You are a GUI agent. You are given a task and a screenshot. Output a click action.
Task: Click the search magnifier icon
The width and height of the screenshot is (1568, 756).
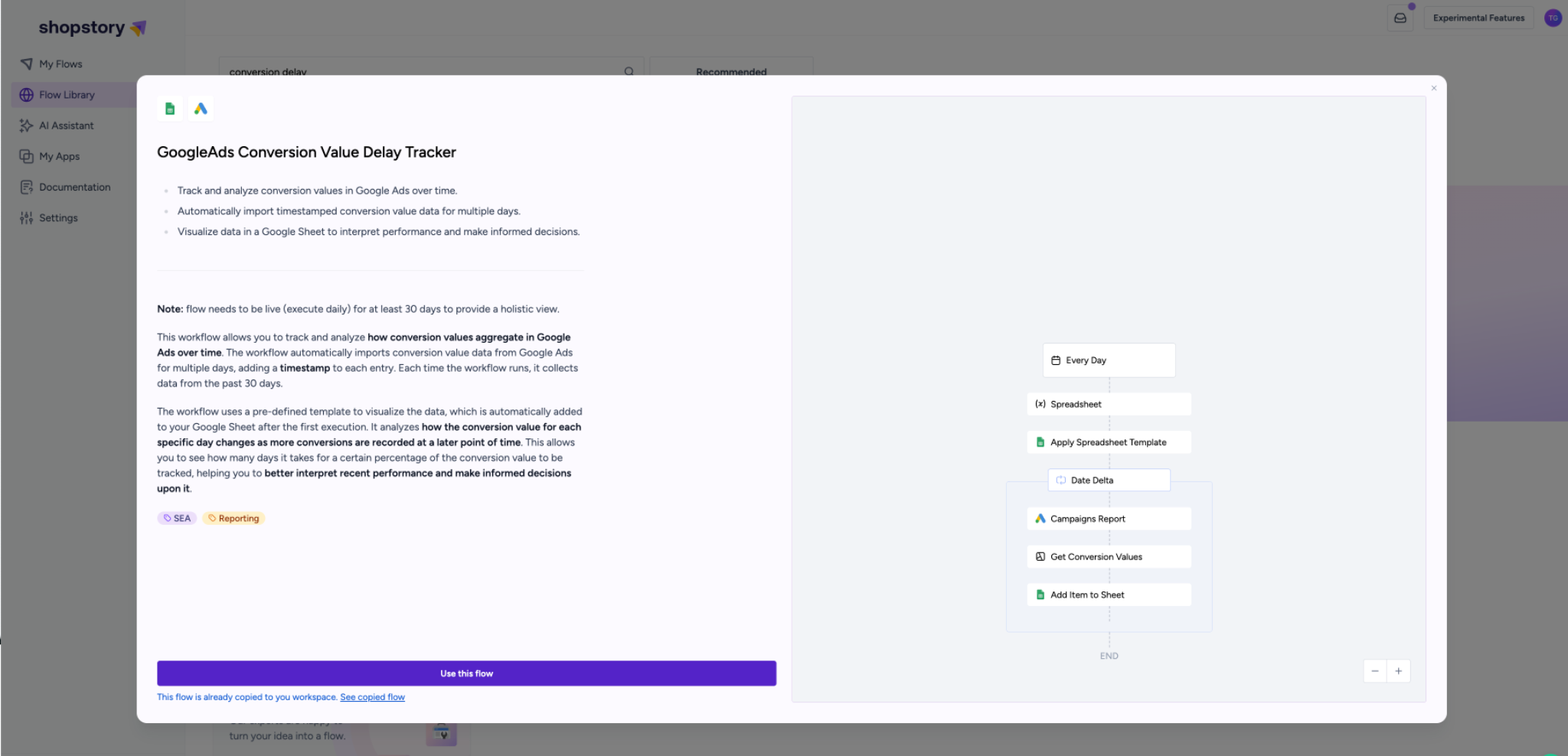(x=629, y=71)
